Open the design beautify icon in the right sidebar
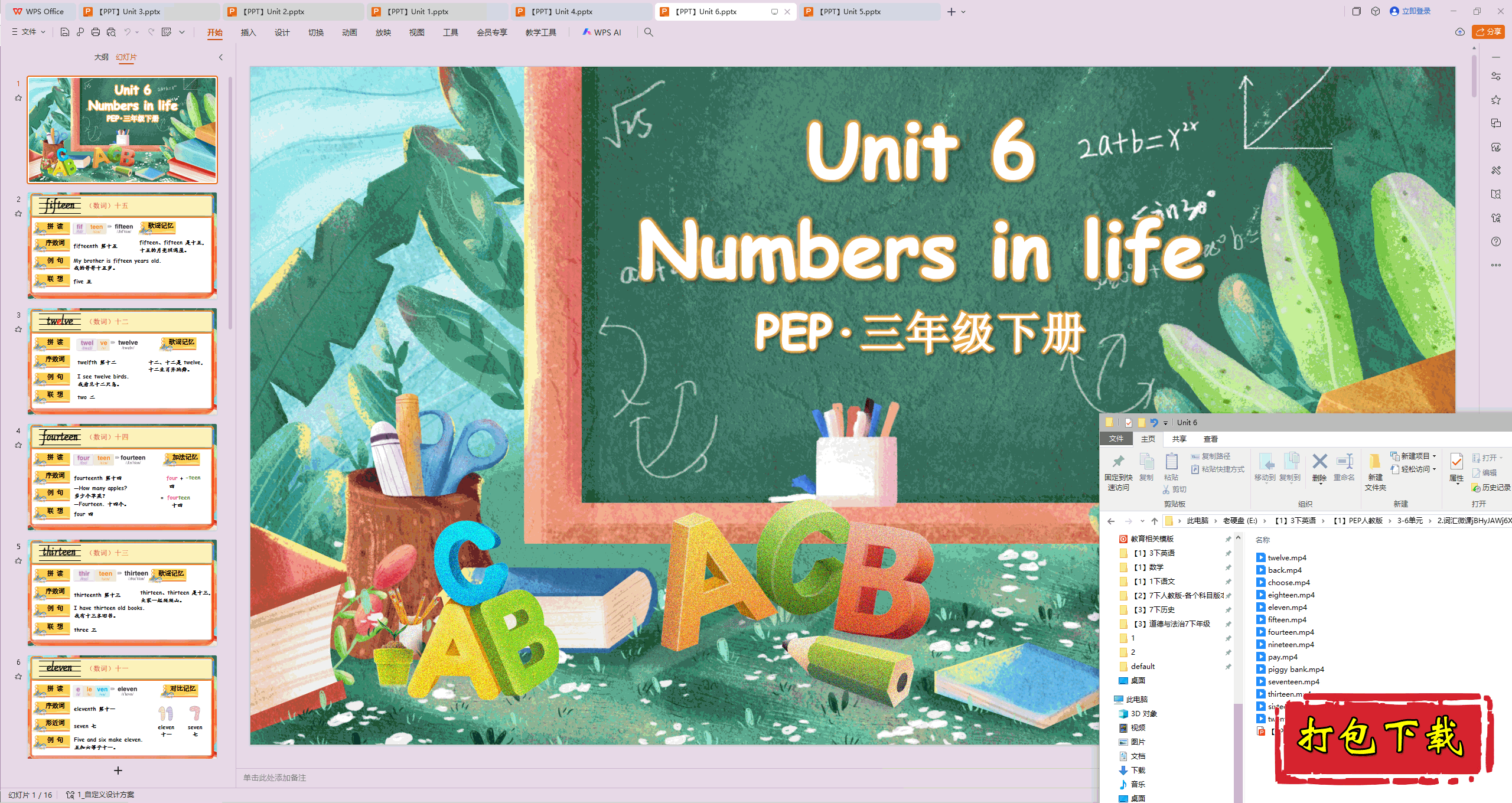This screenshot has height=803, width=1512. click(1496, 147)
